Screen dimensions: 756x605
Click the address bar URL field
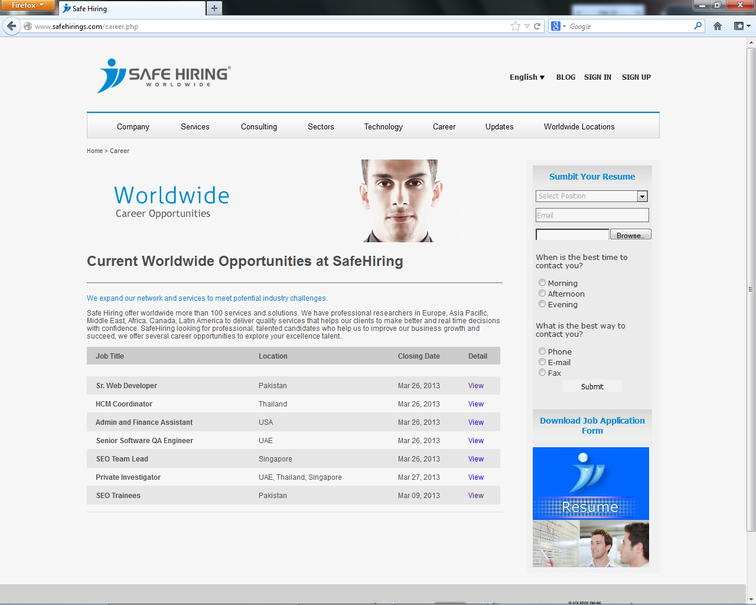click(270, 26)
